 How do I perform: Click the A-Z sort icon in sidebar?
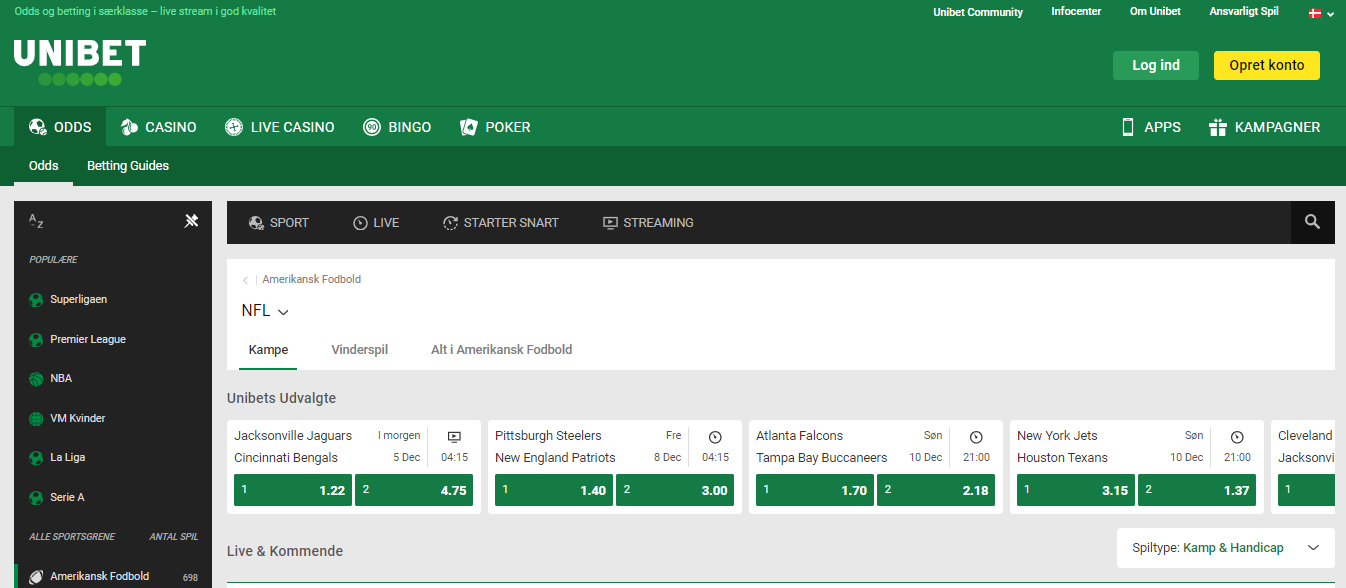tap(36, 221)
